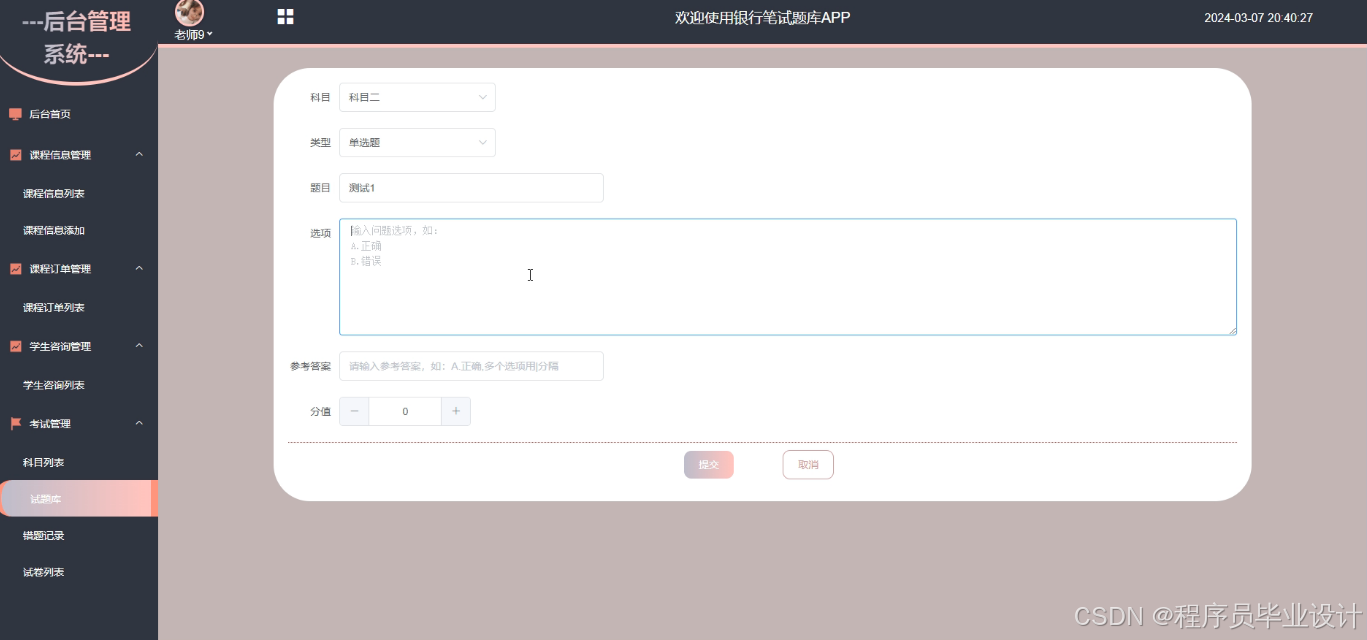Click the 考试管理 flag icon
The width and height of the screenshot is (1367, 640).
pos(14,423)
